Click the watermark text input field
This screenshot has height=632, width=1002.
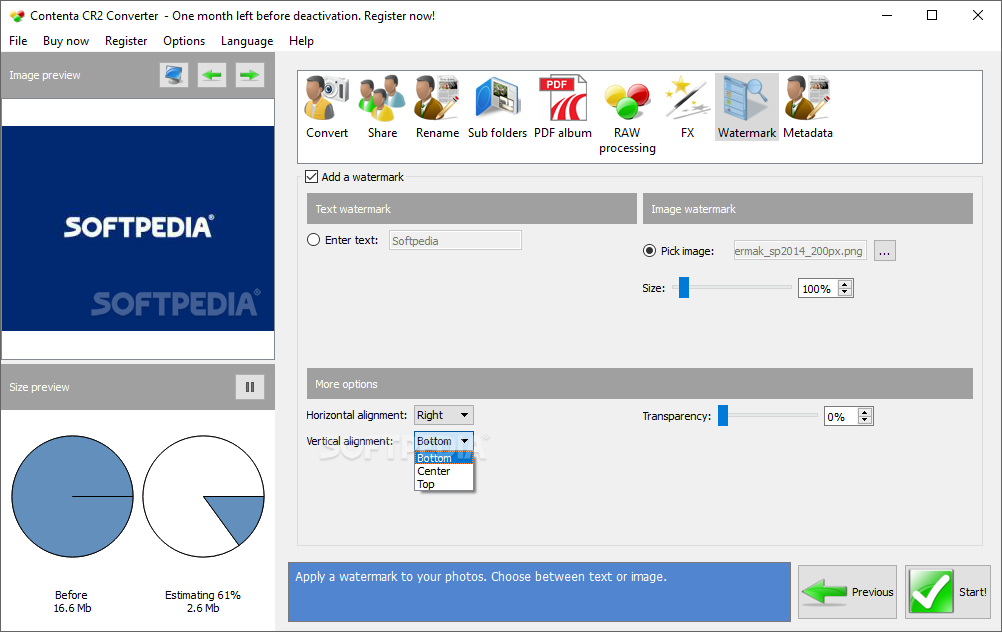455,240
